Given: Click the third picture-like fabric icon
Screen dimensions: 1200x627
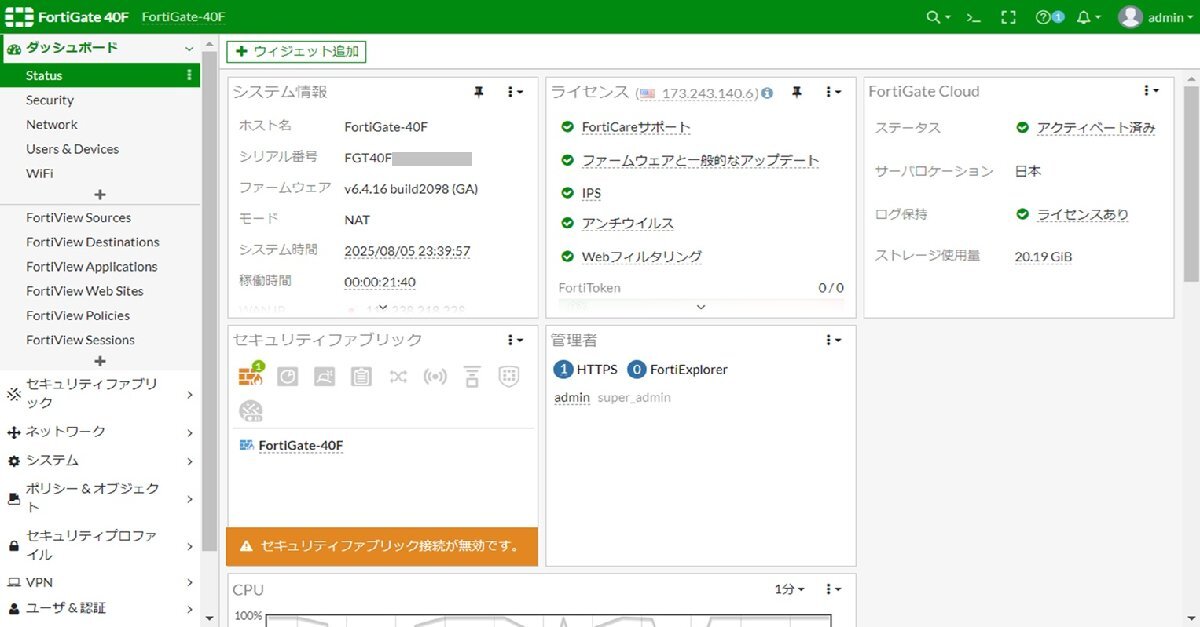Looking at the screenshot, I should coord(324,377).
